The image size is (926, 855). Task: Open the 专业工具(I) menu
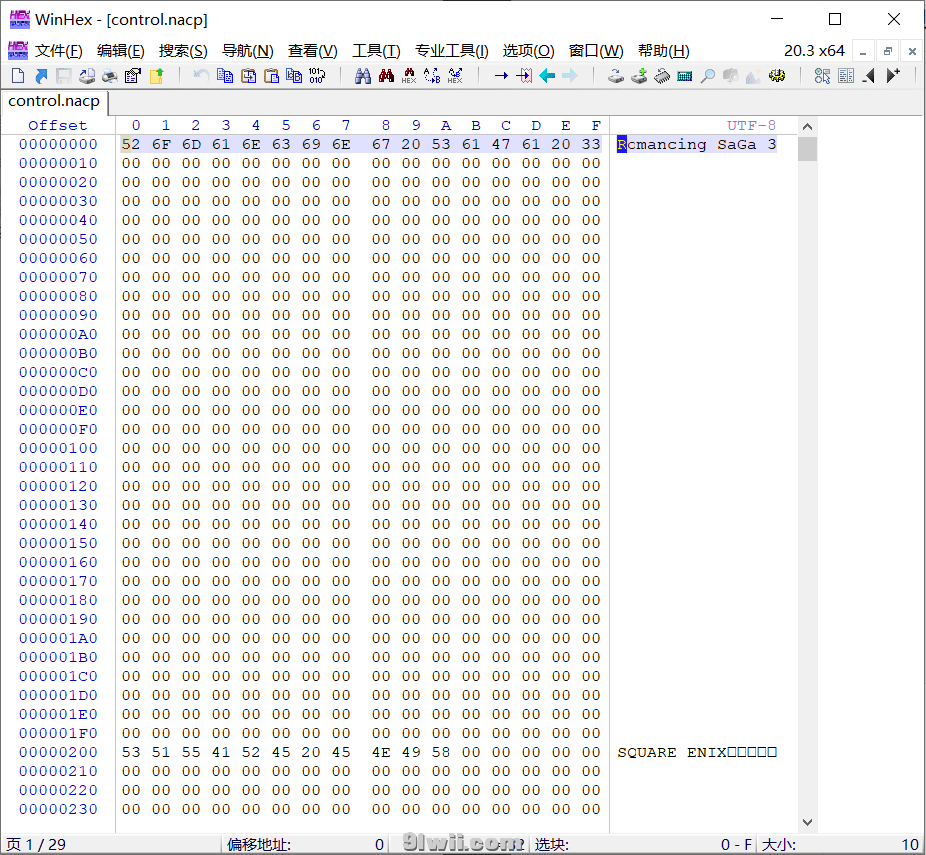point(451,51)
